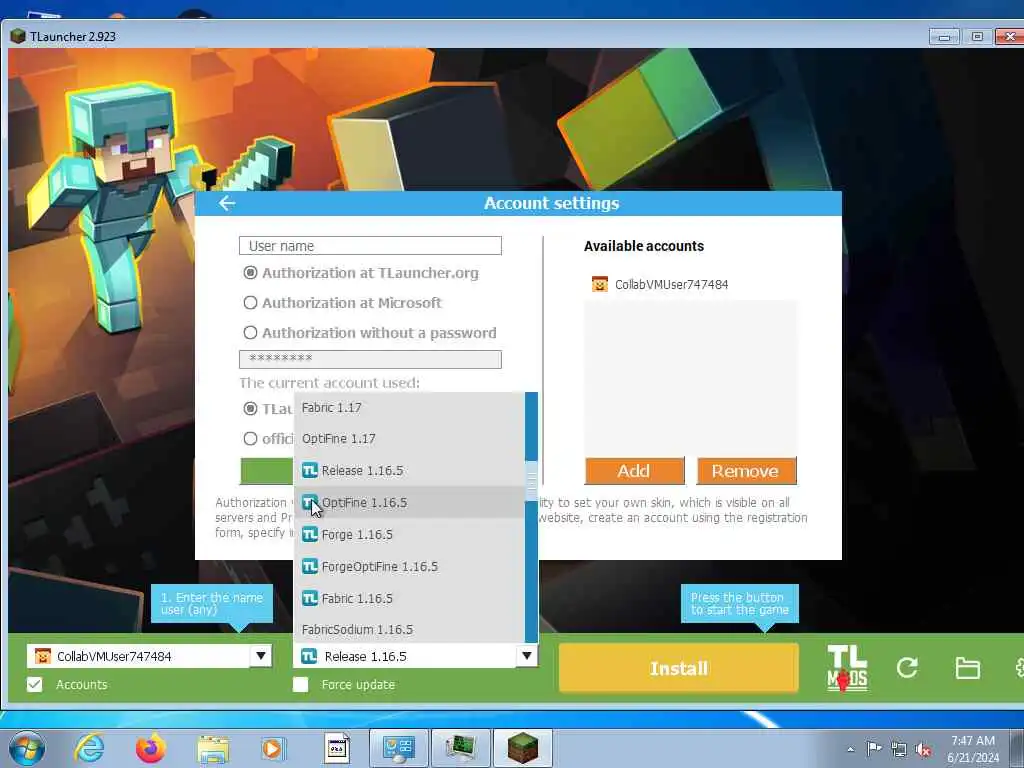This screenshot has height=768, width=1024.
Task: Choose ForgeOptiFine 1.16.5 from version list
Action: 409,566
